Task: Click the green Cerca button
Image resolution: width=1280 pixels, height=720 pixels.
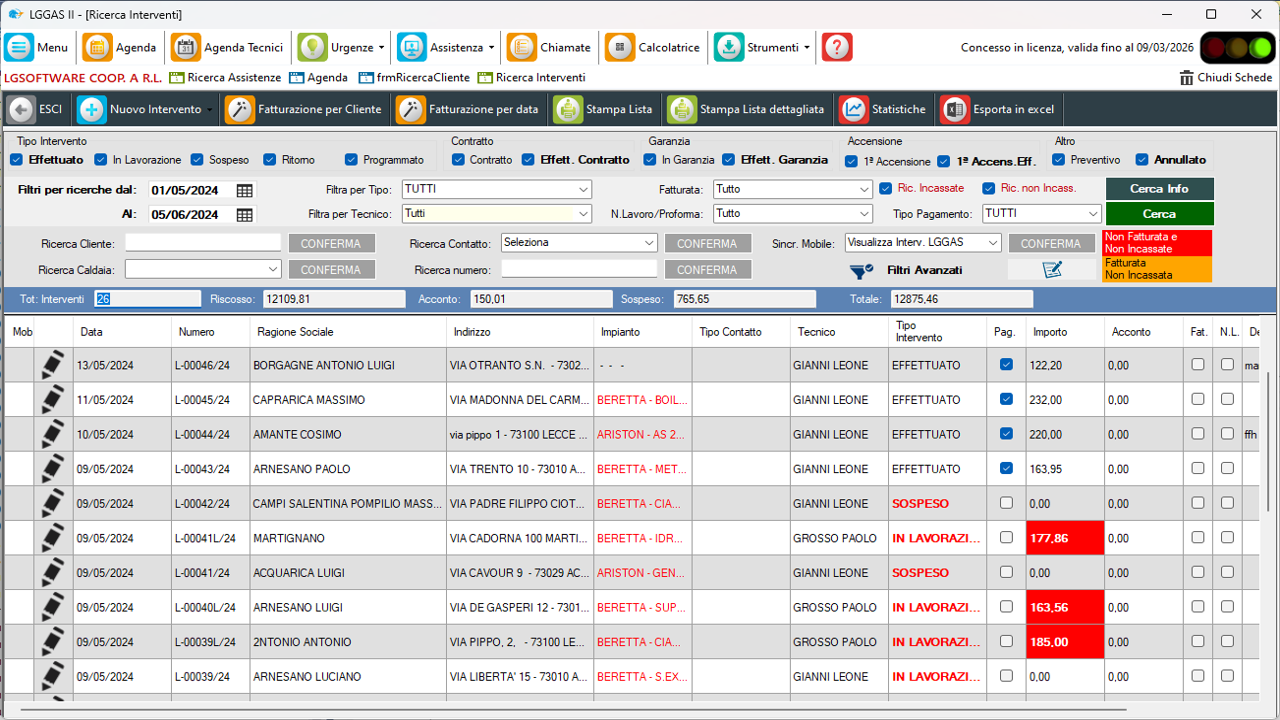Action: coord(1159,214)
